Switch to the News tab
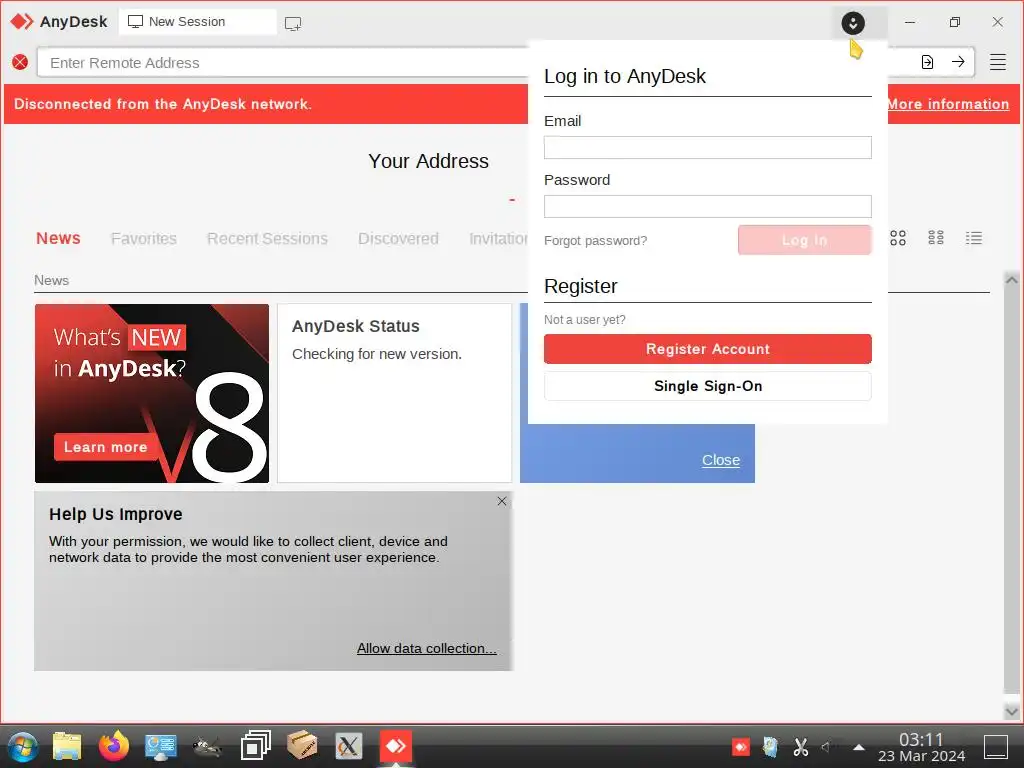Image resolution: width=1024 pixels, height=768 pixels. click(x=58, y=238)
